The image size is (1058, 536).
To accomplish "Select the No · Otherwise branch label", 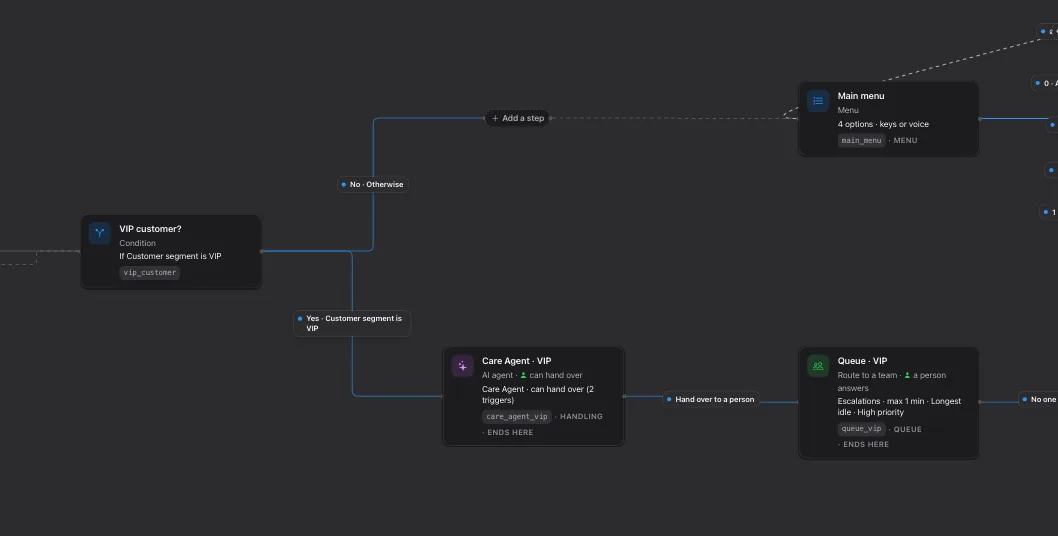I will (x=373, y=184).
